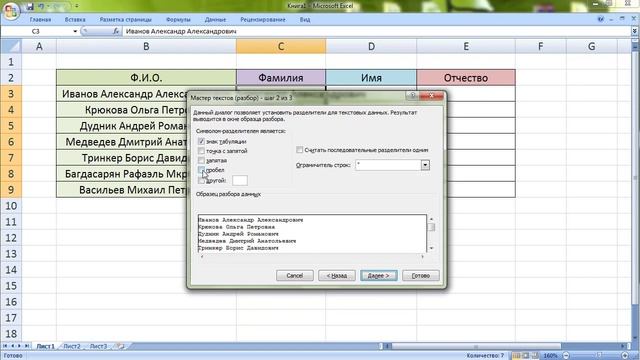Open the Вид ribbon tab
Screen dimensions: 640x360
305,20
